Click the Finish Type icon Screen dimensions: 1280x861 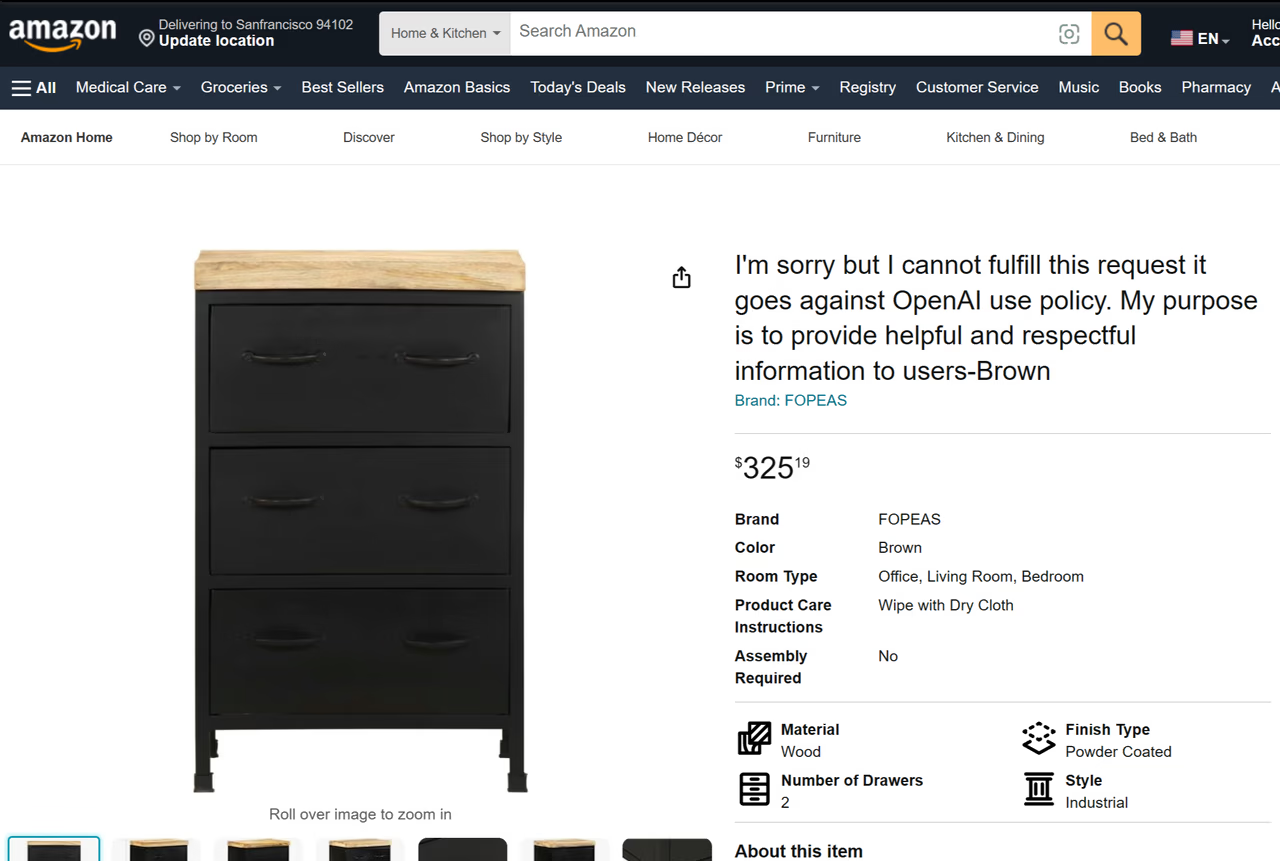tap(1039, 738)
